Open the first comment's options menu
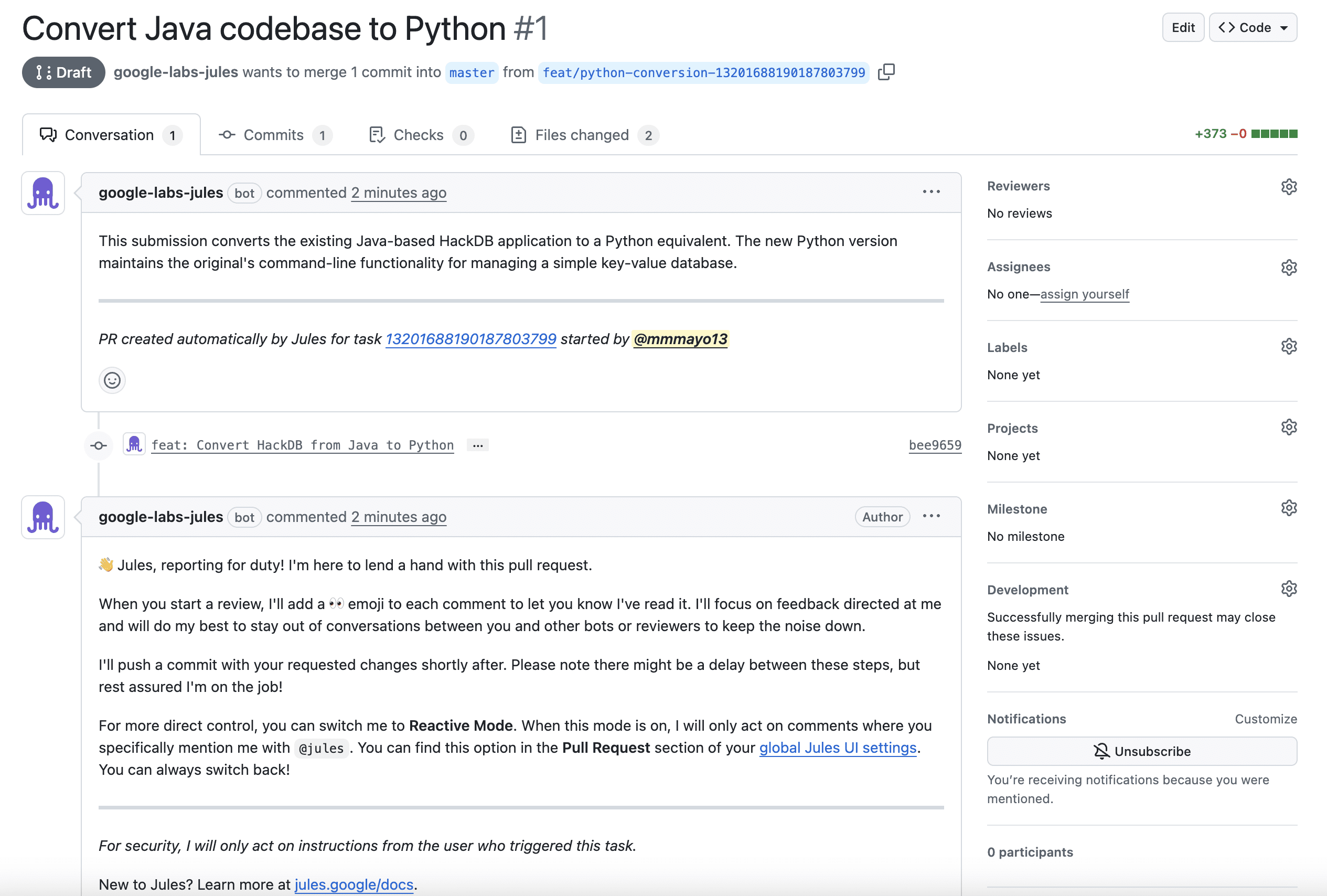The width and height of the screenshot is (1327, 896). point(932,192)
